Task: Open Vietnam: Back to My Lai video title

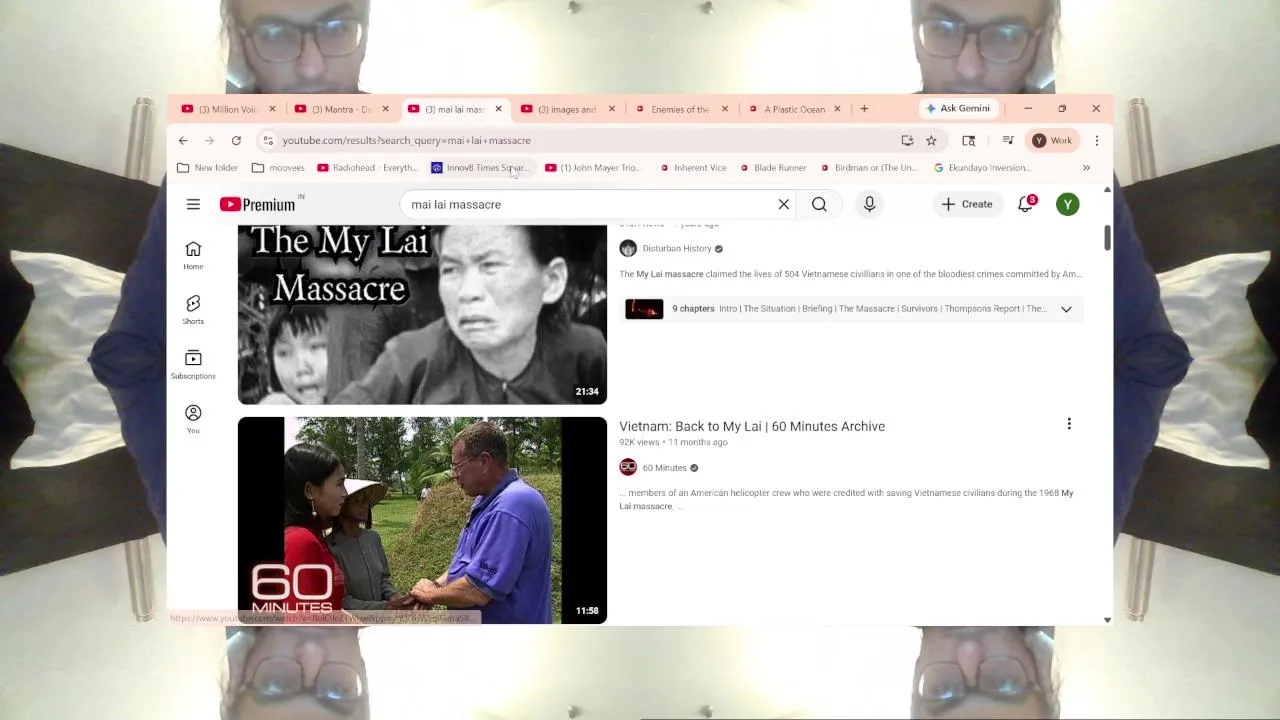Action: (752, 426)
